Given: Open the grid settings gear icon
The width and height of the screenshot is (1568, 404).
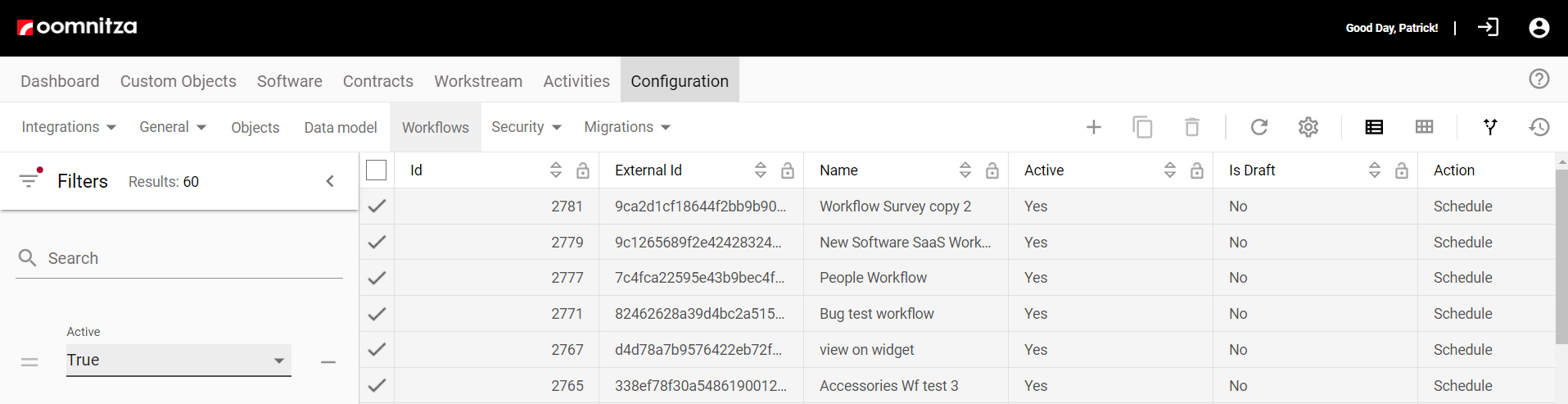Looking at the screenshot, I should click(x=1308, y=127).
